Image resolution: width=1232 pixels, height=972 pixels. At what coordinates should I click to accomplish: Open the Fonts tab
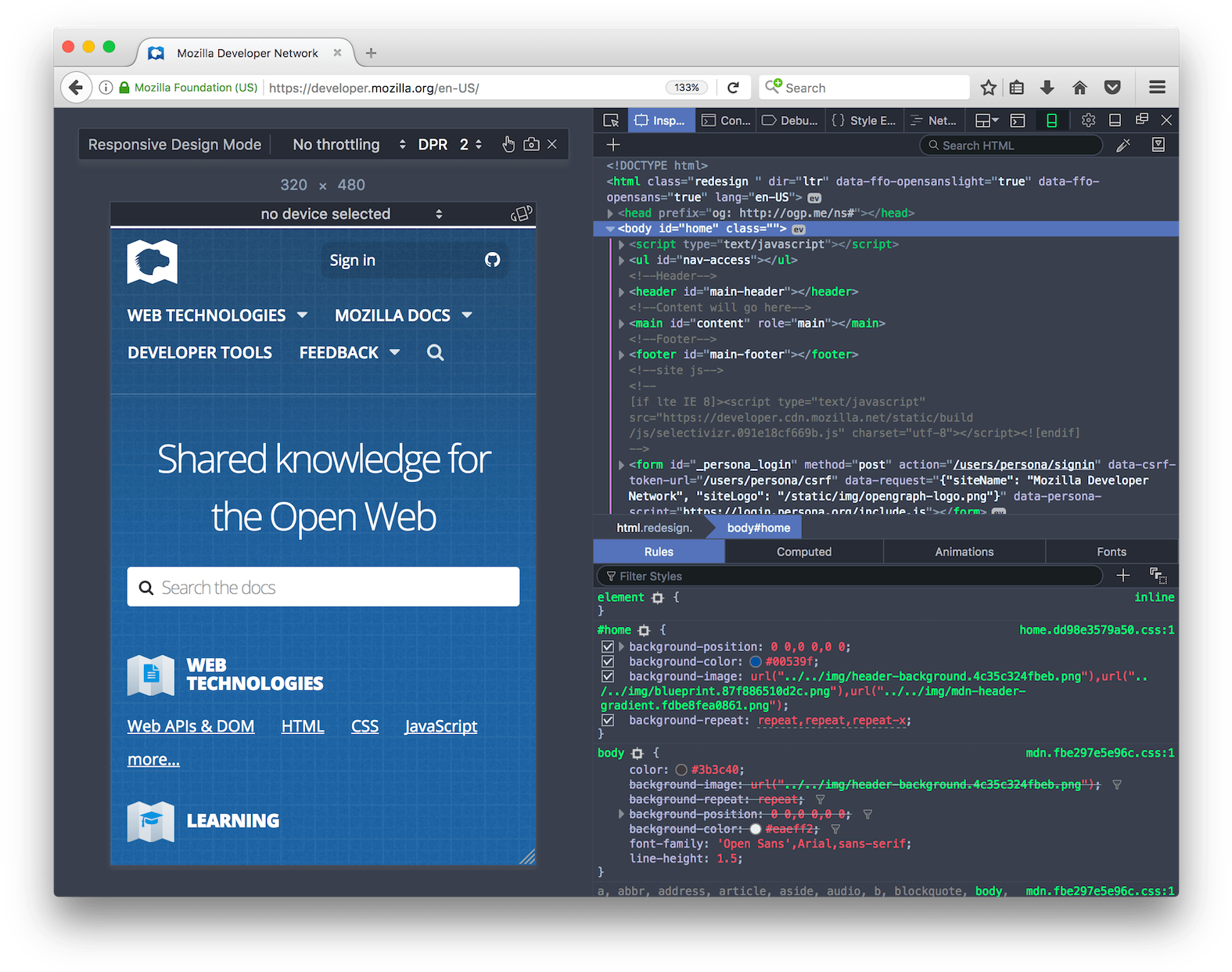click(x=1111, y=552)
